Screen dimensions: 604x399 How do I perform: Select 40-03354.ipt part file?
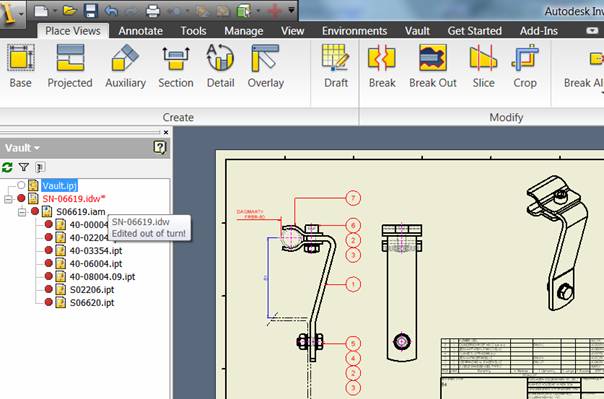96,251
